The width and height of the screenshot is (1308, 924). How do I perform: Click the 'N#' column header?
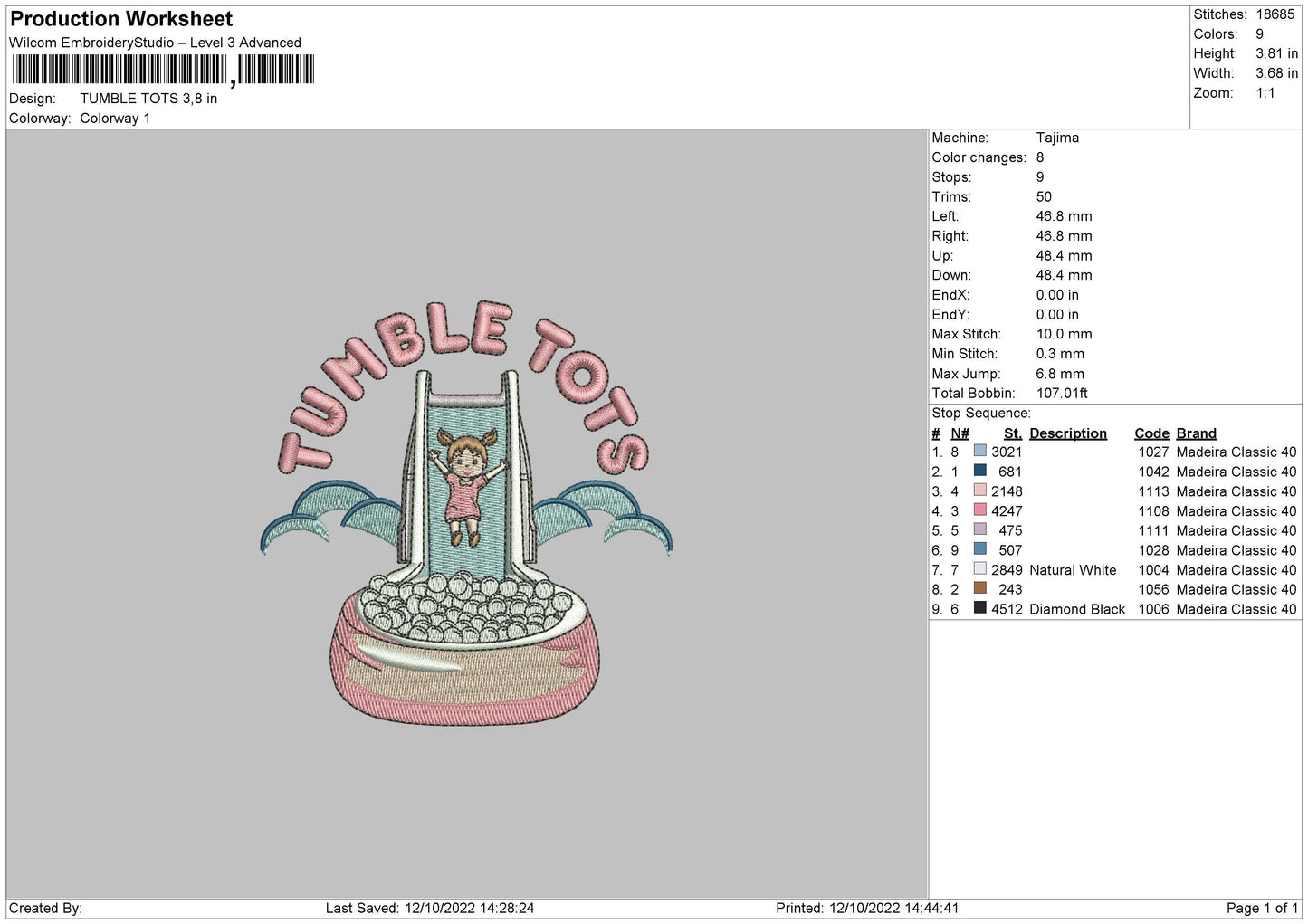pos(960,433)
